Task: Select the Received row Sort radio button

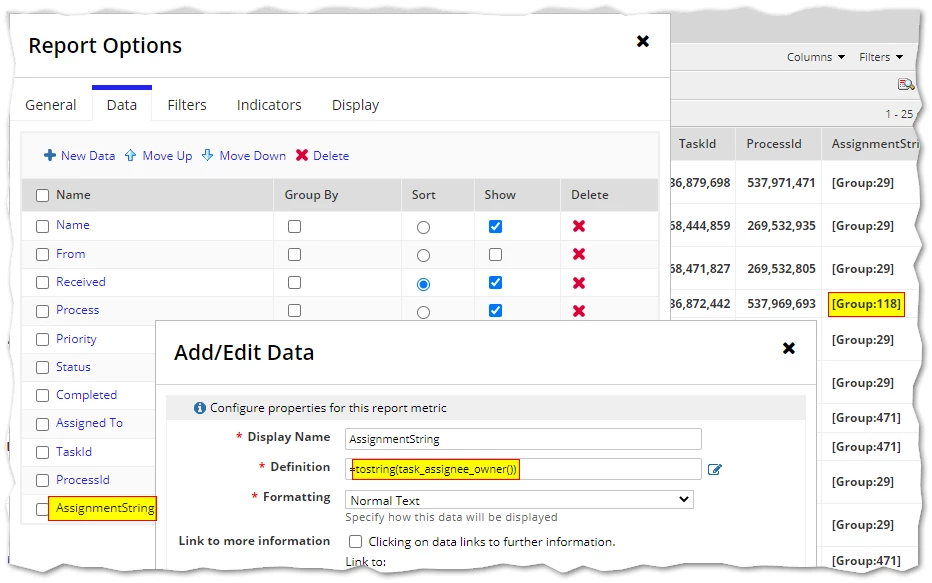Action: coord(423,284)
